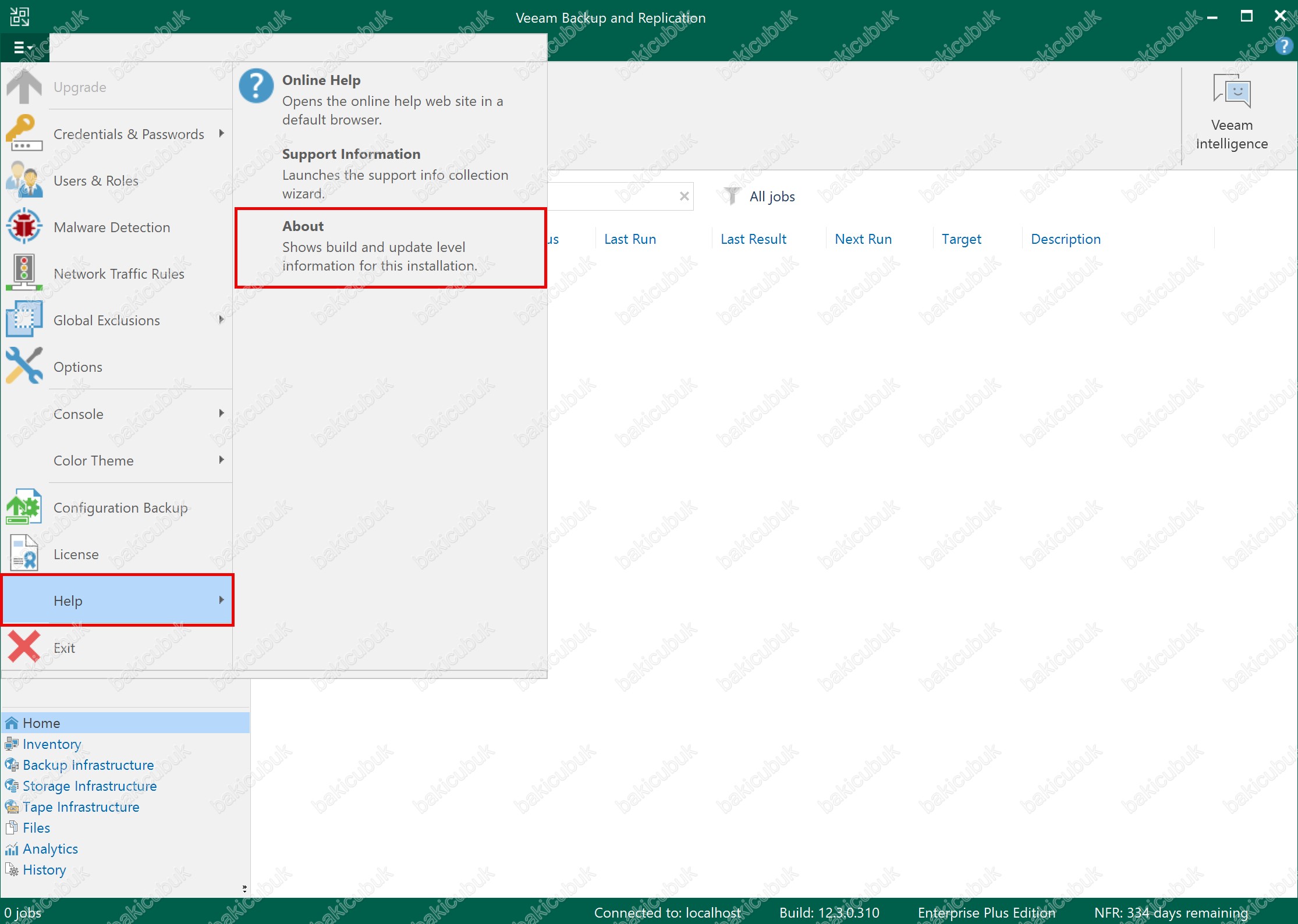The width and height of the screenshot is (1298, 924).
Task: Launch Support Information wizard
Action: [x=391, y=173]
